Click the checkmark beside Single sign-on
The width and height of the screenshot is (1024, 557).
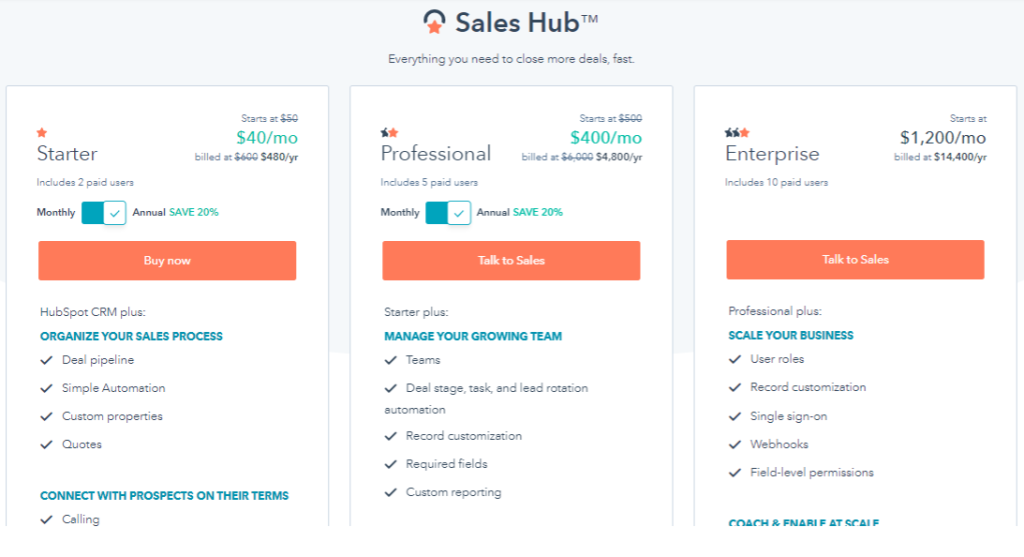click(x=734, y=416)
